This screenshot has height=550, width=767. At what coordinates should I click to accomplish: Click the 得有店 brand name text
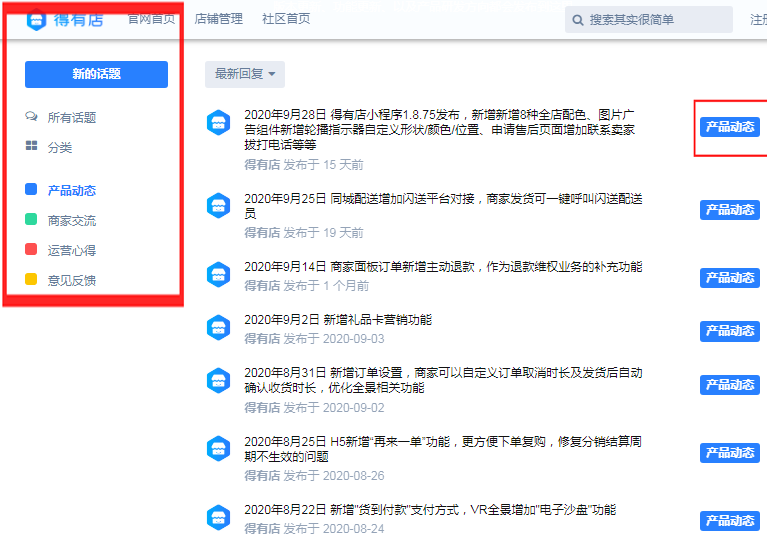click(x=78, y=20)
